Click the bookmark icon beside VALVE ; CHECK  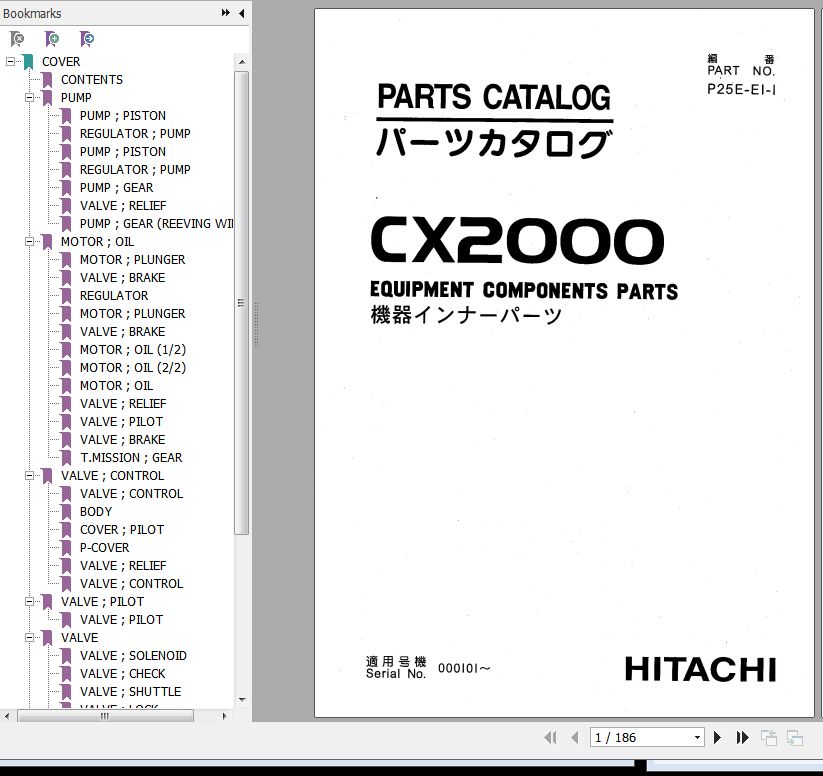pos(66,674)
